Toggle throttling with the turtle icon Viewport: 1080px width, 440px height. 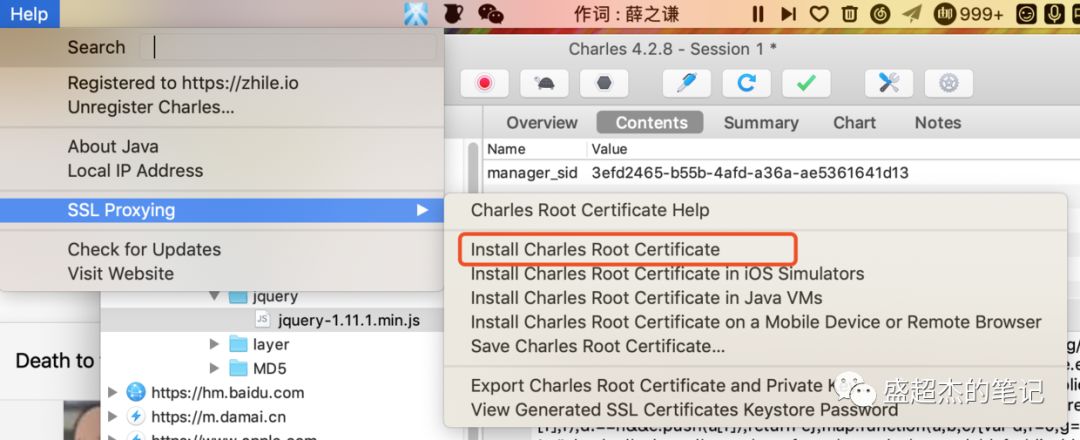tap(544, 83)
